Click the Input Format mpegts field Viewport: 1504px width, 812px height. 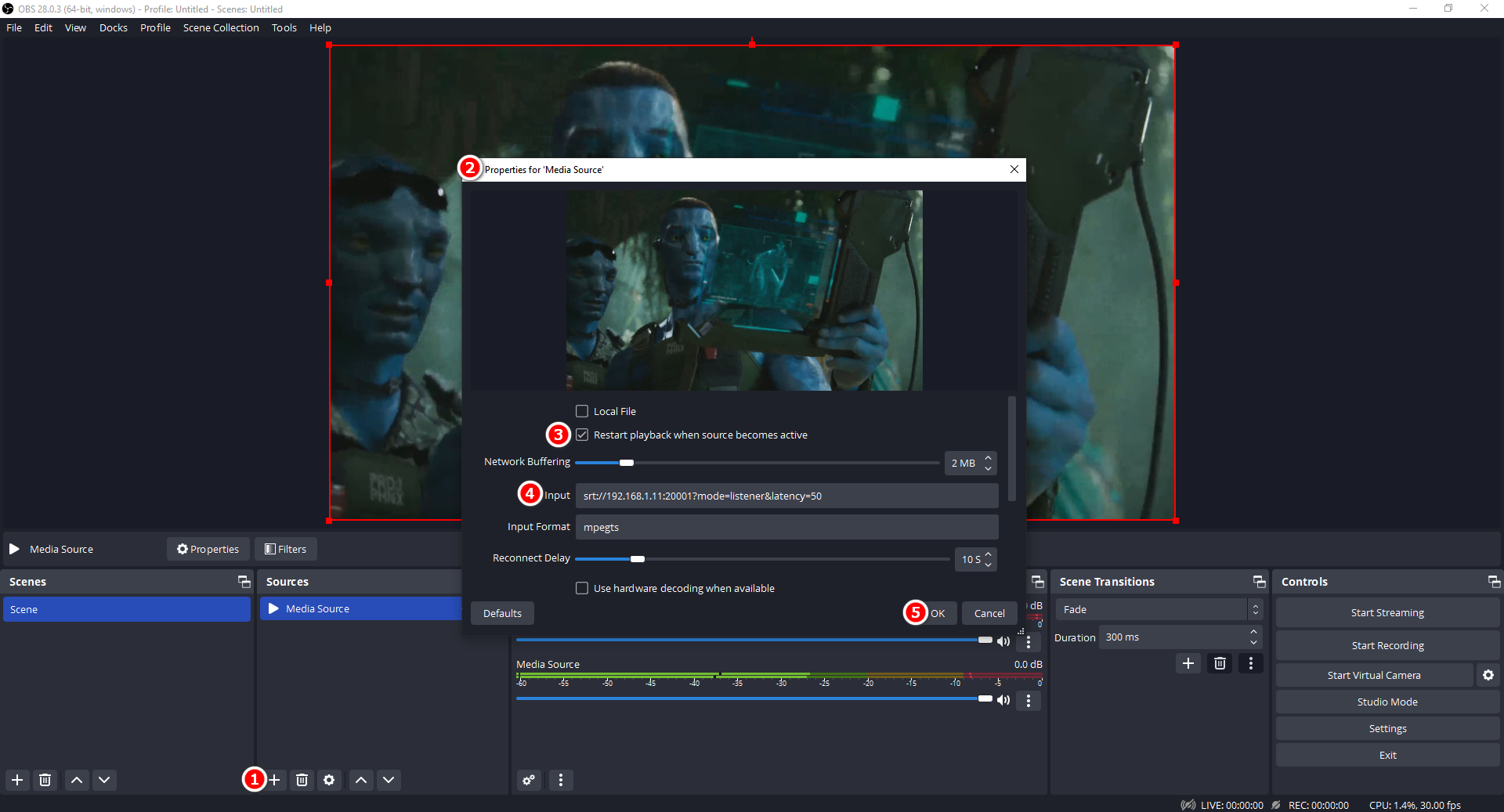pyautogui.click(x=786, y=527)
